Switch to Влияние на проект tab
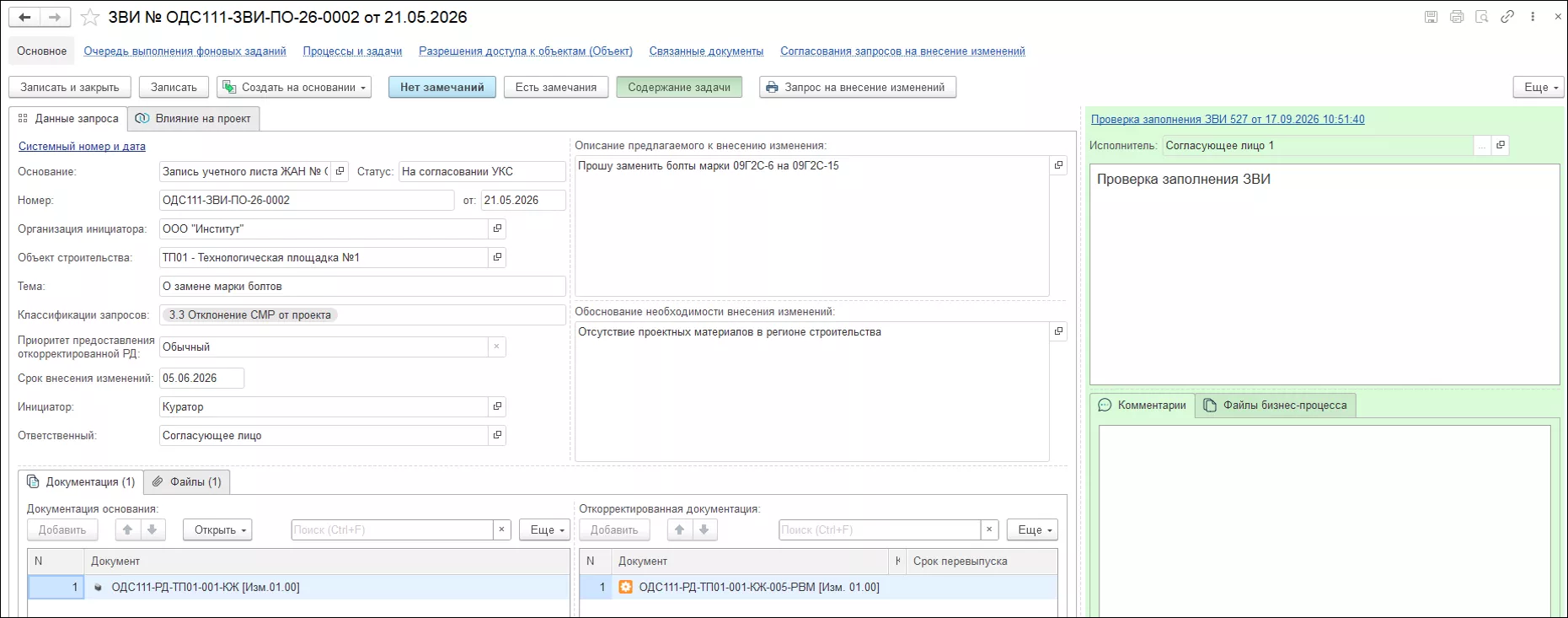Image resolution: width=1568 pixels, height=618 pixels. click(x=194, y=119)
